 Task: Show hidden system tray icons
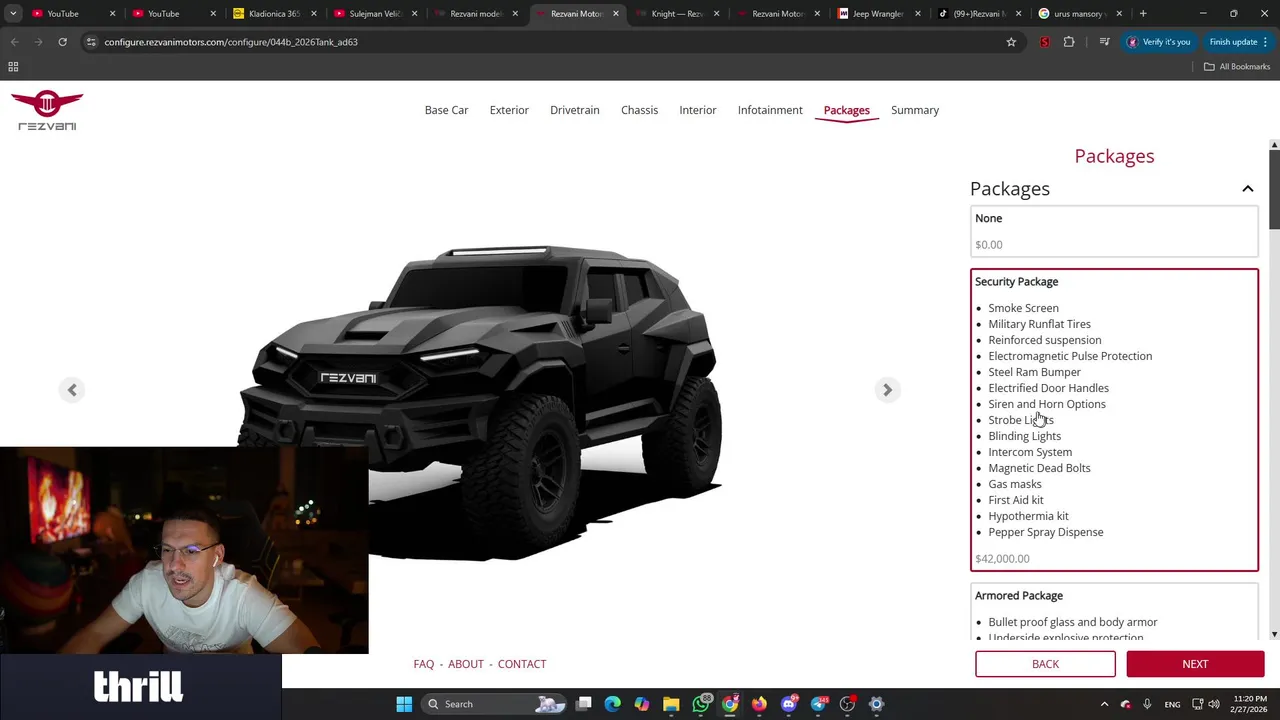(1104, 704)
